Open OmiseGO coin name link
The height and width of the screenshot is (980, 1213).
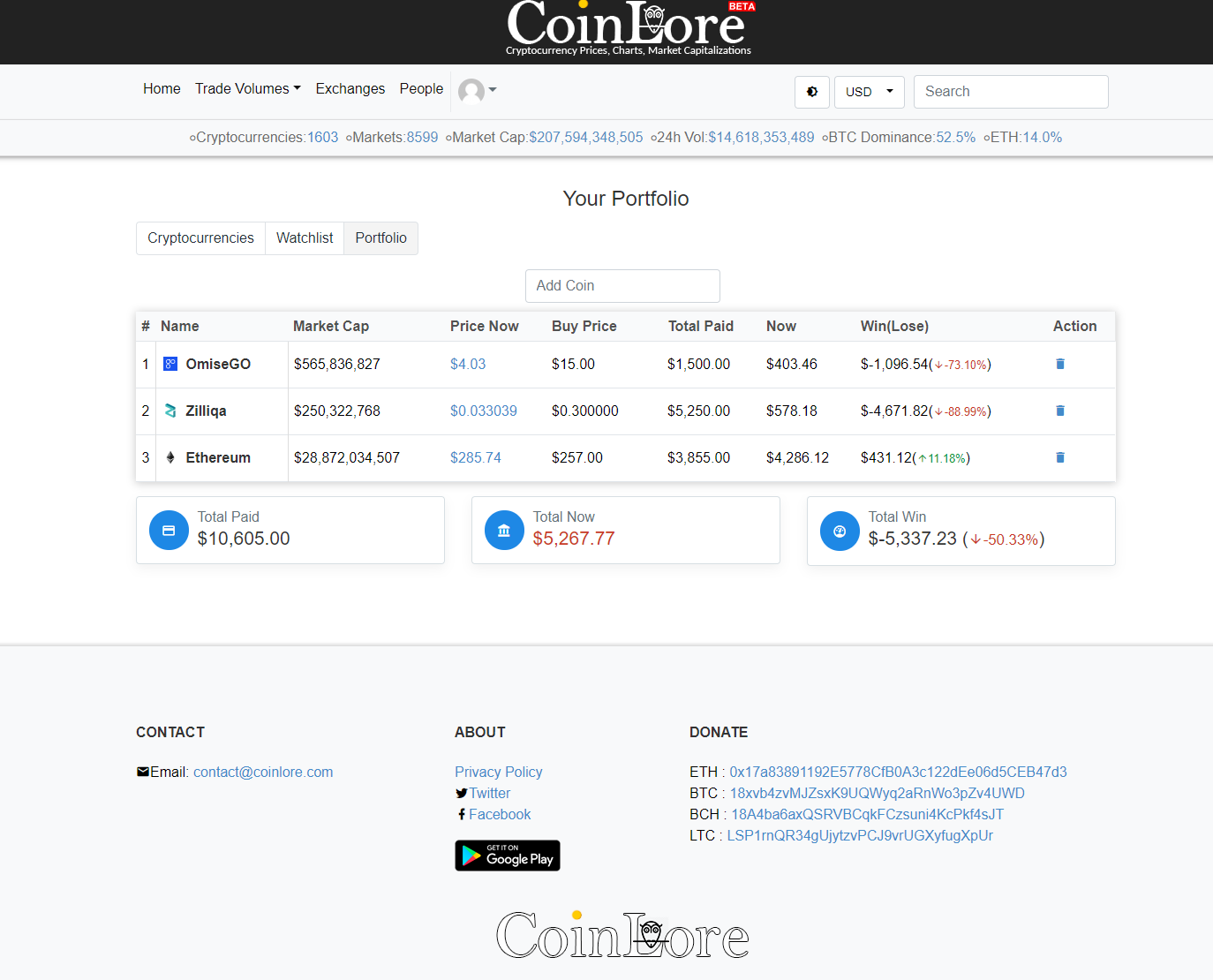(x=218, y=364)
